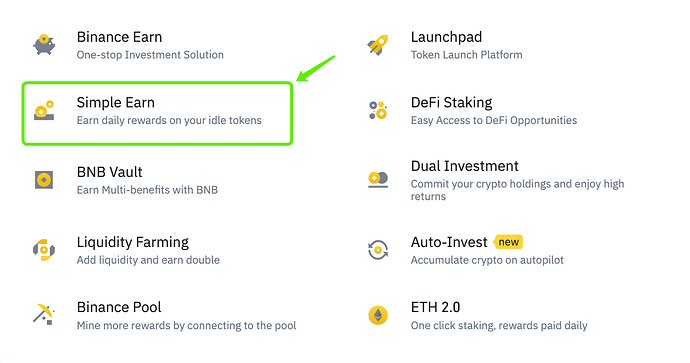The width and height of the screenshot is (690, 363).
Task: Open Dual Investment
Action: point(465,166)
